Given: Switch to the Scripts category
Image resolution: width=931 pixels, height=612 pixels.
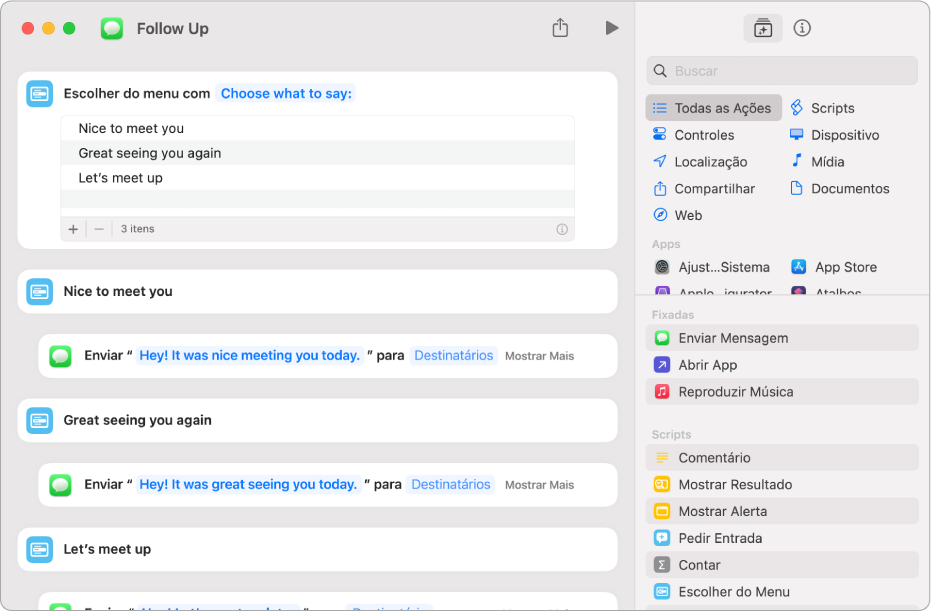Looking at the screenshot, I should click(832, 108).
